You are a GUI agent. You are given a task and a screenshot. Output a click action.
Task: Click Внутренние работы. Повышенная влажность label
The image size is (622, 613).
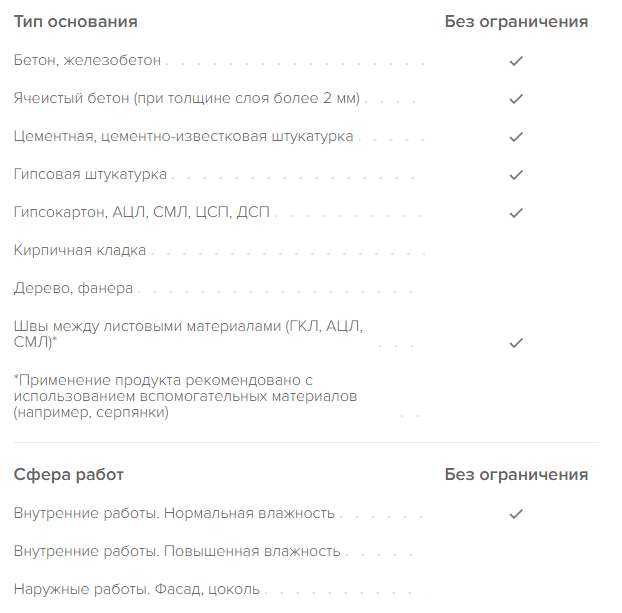coord(177,551)
